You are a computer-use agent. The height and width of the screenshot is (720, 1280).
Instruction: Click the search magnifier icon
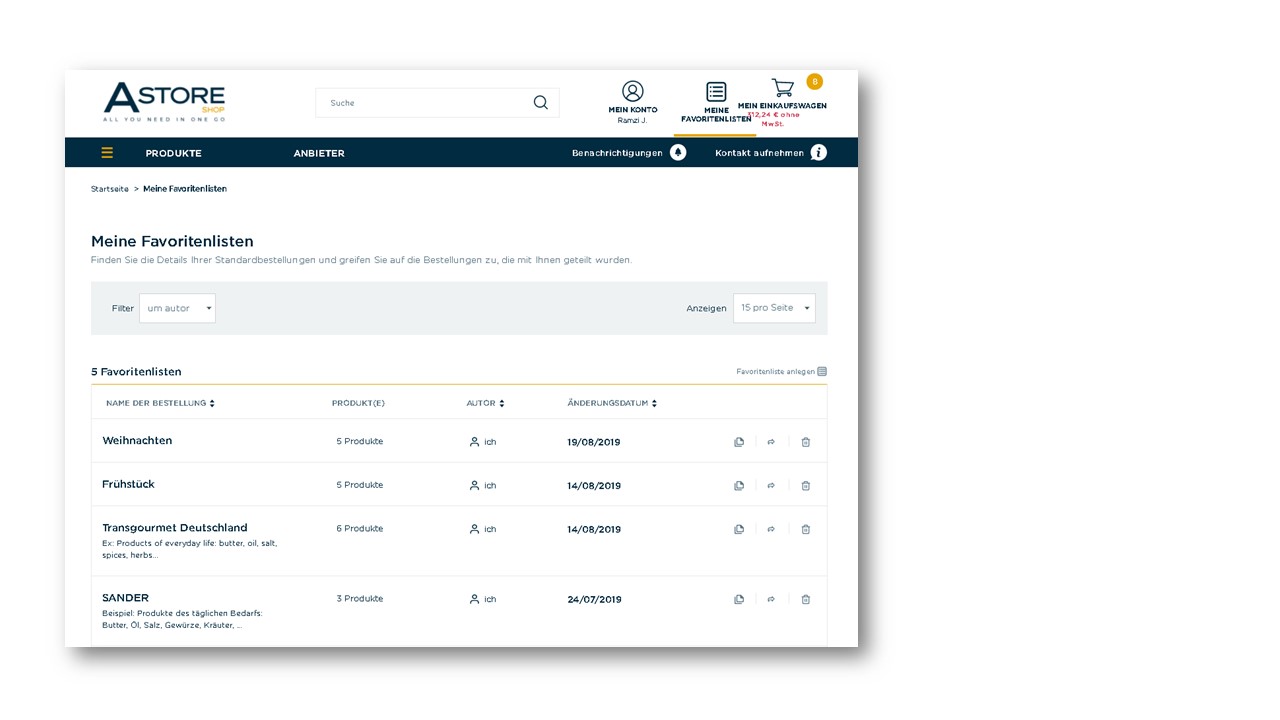pyautogui.click(x=541, y=102)
